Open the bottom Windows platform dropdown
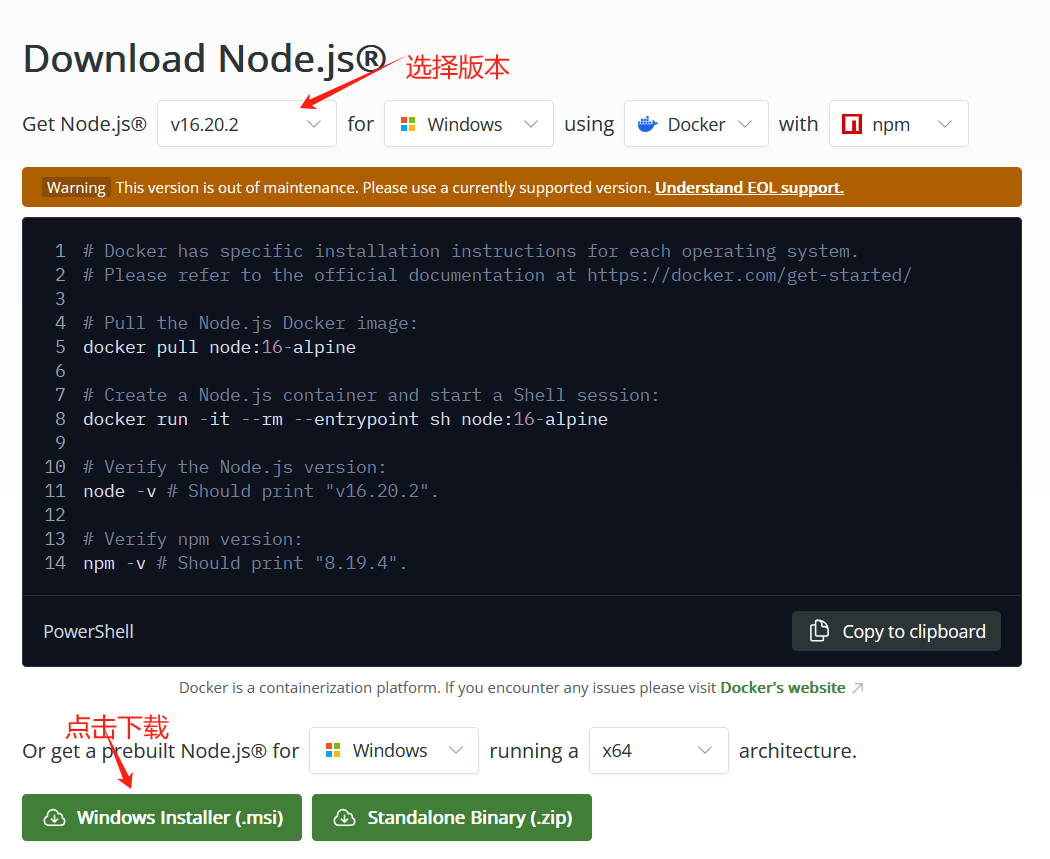Viewport: 1050px width, 859px height. 394,751
